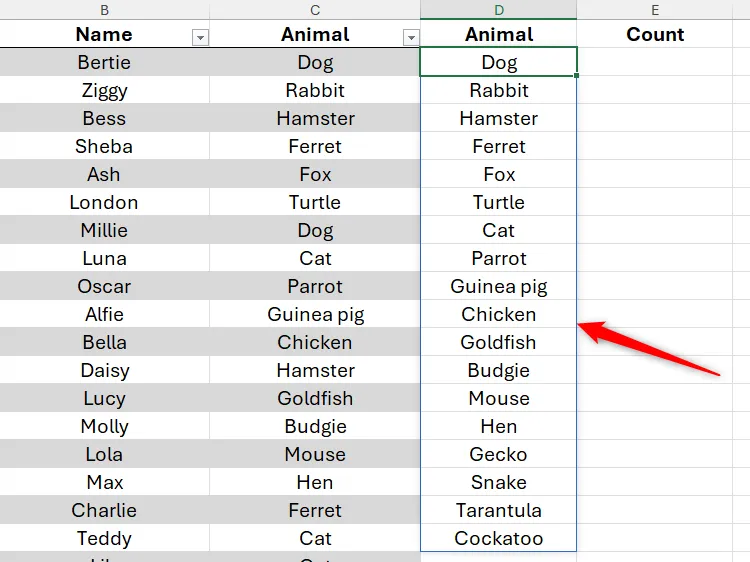Select the column D header
This screenshot has height=562, width=750.
499,9
